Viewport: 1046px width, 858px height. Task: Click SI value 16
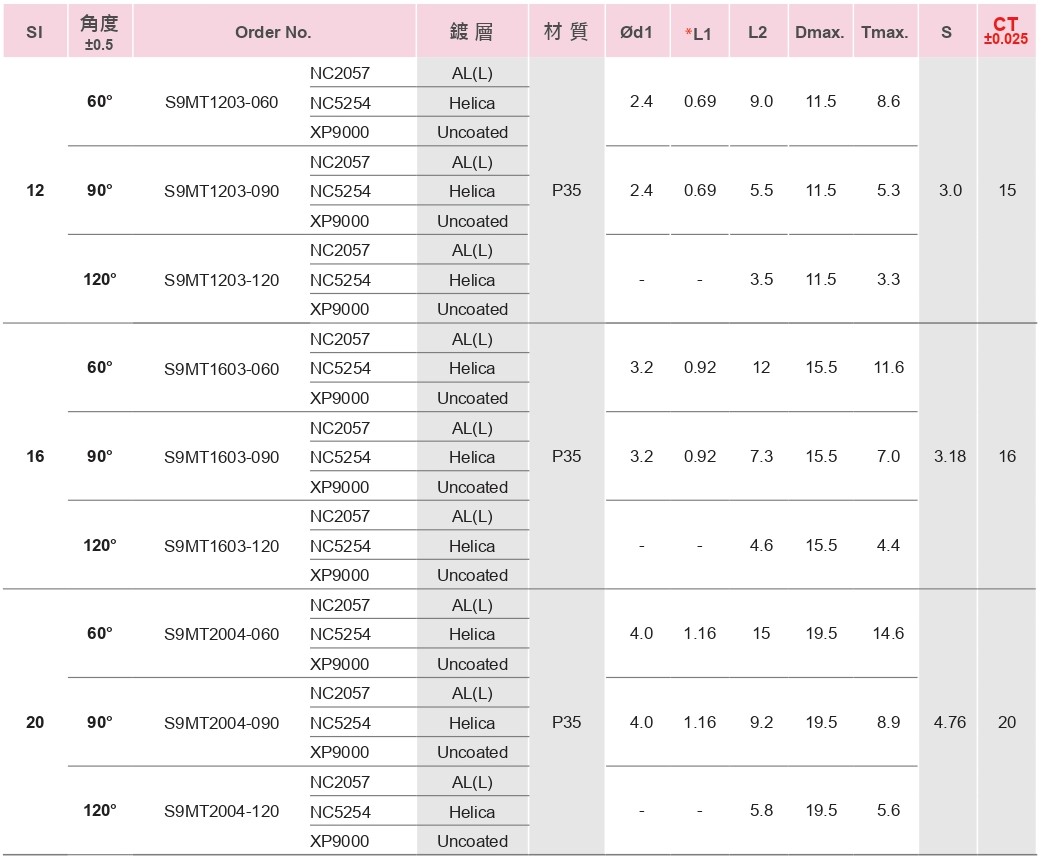click(x=35, y=456)
